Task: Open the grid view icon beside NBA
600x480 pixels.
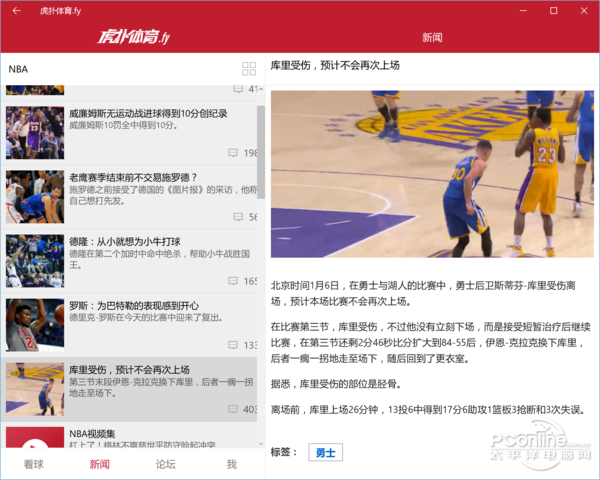Action: click(249, 69)
